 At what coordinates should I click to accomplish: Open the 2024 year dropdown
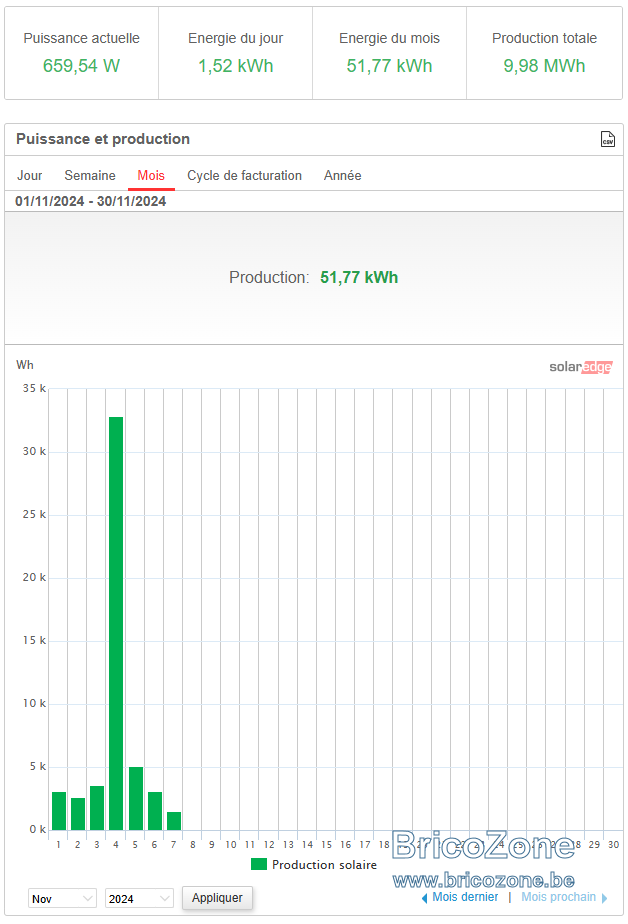point(139,898)
